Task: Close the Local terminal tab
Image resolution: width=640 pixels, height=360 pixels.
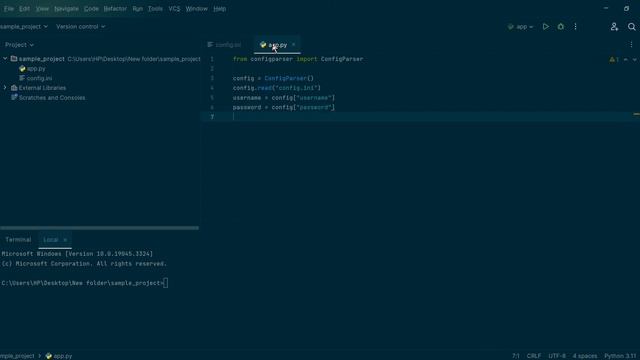Action: point(65,240)
